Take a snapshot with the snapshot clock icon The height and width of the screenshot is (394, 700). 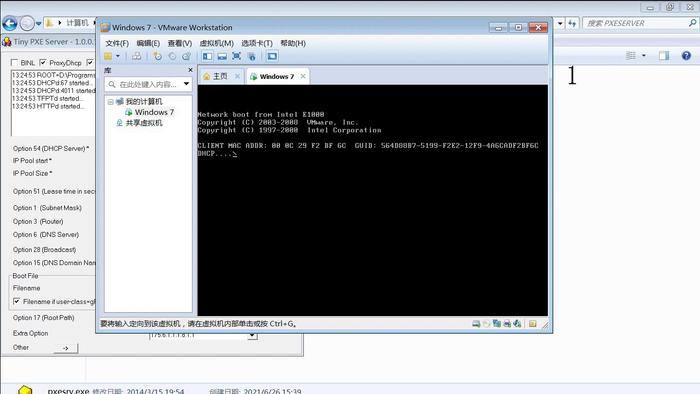158,56
